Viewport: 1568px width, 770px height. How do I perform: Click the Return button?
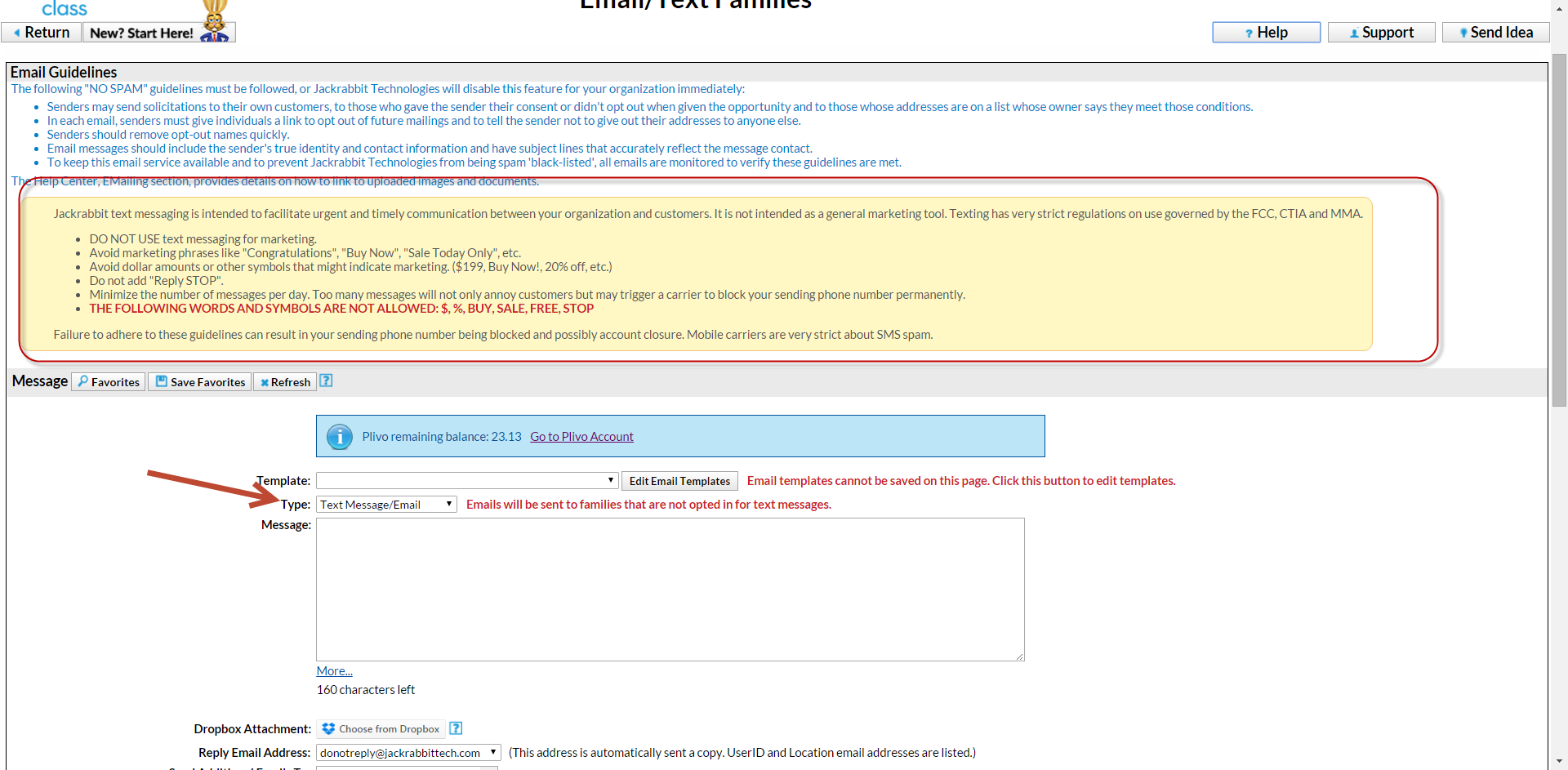point(42,33)
